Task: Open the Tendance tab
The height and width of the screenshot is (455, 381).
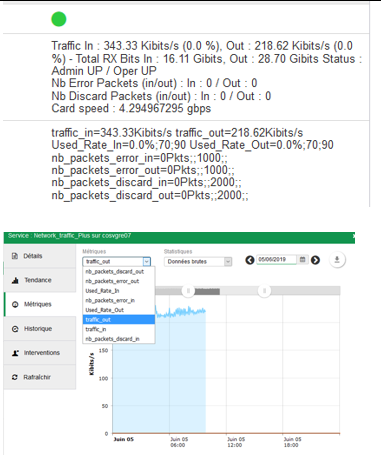Action: [x=40, y=280]
